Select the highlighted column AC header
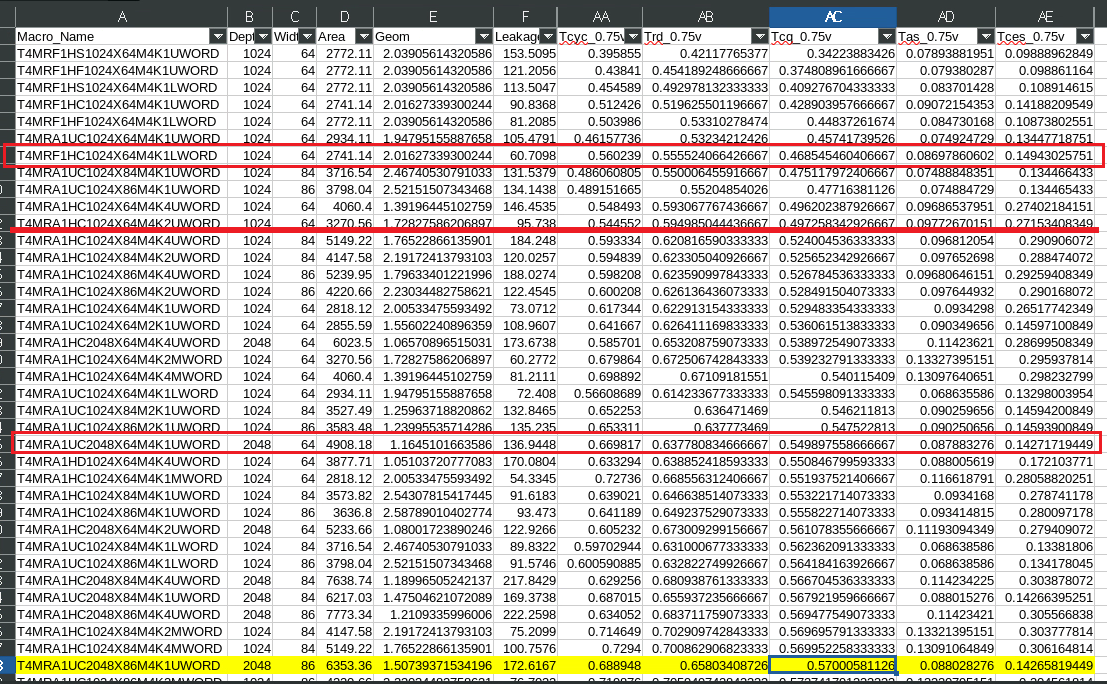Viewport: 1107px width, 684px height. [832, 17]
